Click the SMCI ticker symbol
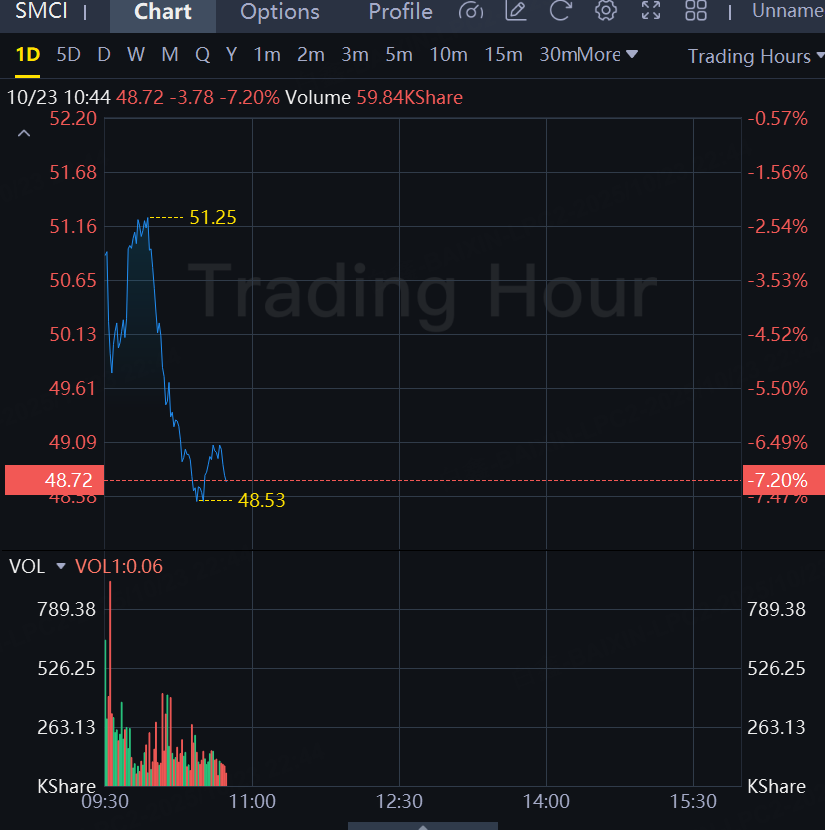Screen dimensions: 825x830 [x=41, y=11]
